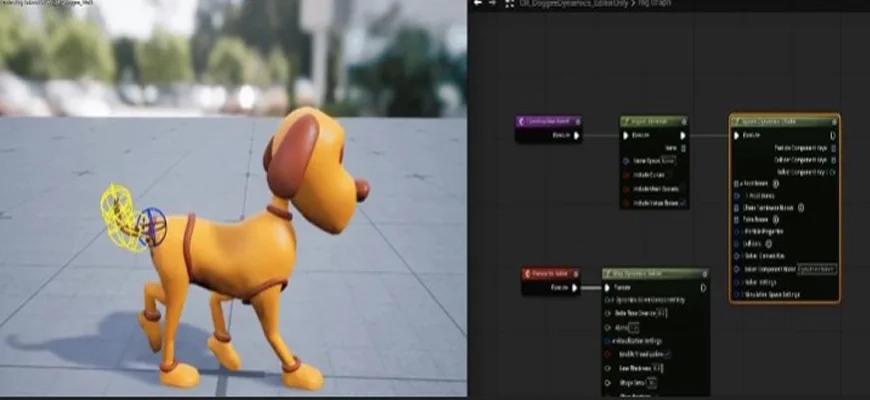Add an element to Colliders

[x=769, y=244]
